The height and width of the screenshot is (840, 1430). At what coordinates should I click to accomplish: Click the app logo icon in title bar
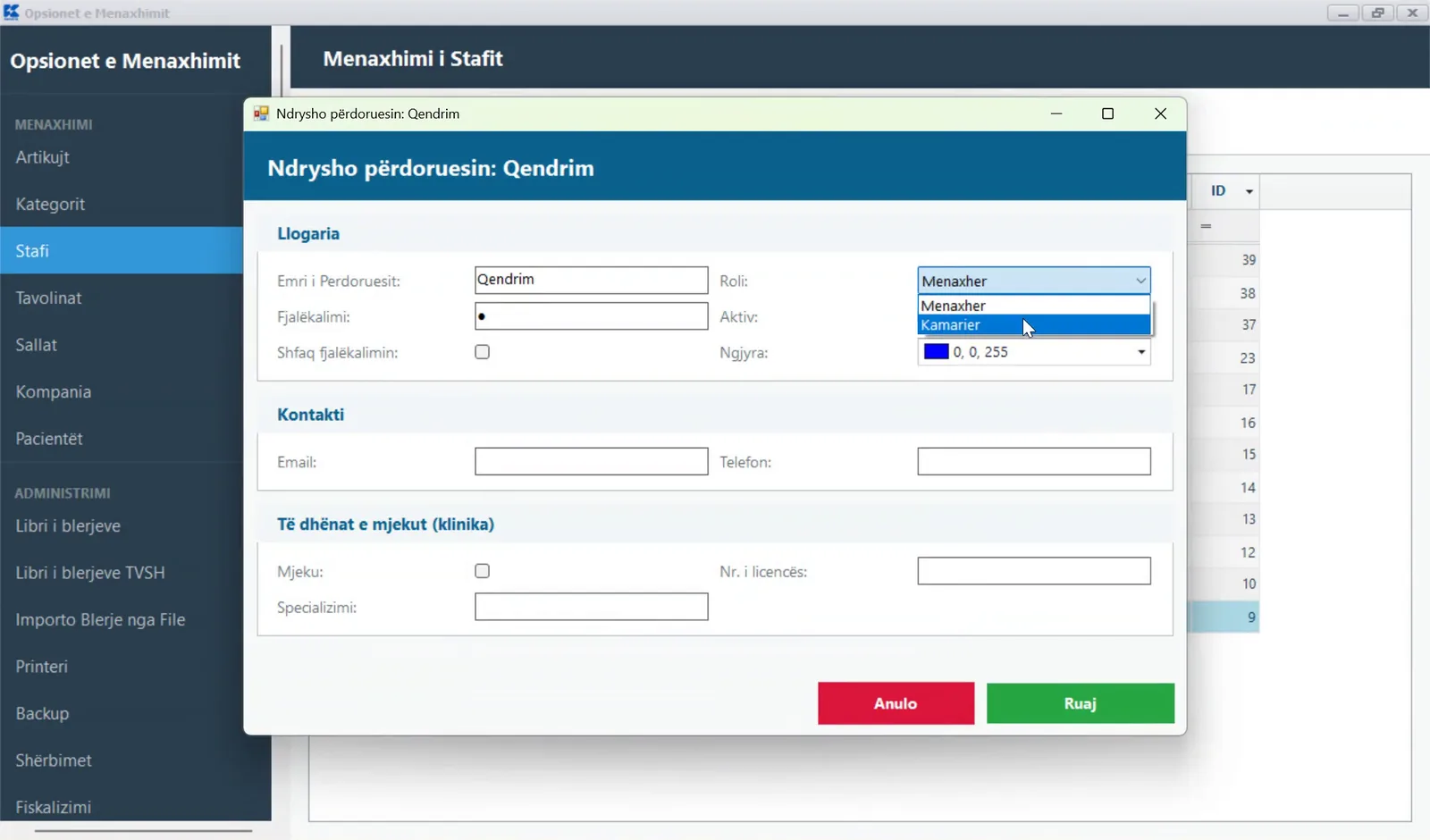11,13
